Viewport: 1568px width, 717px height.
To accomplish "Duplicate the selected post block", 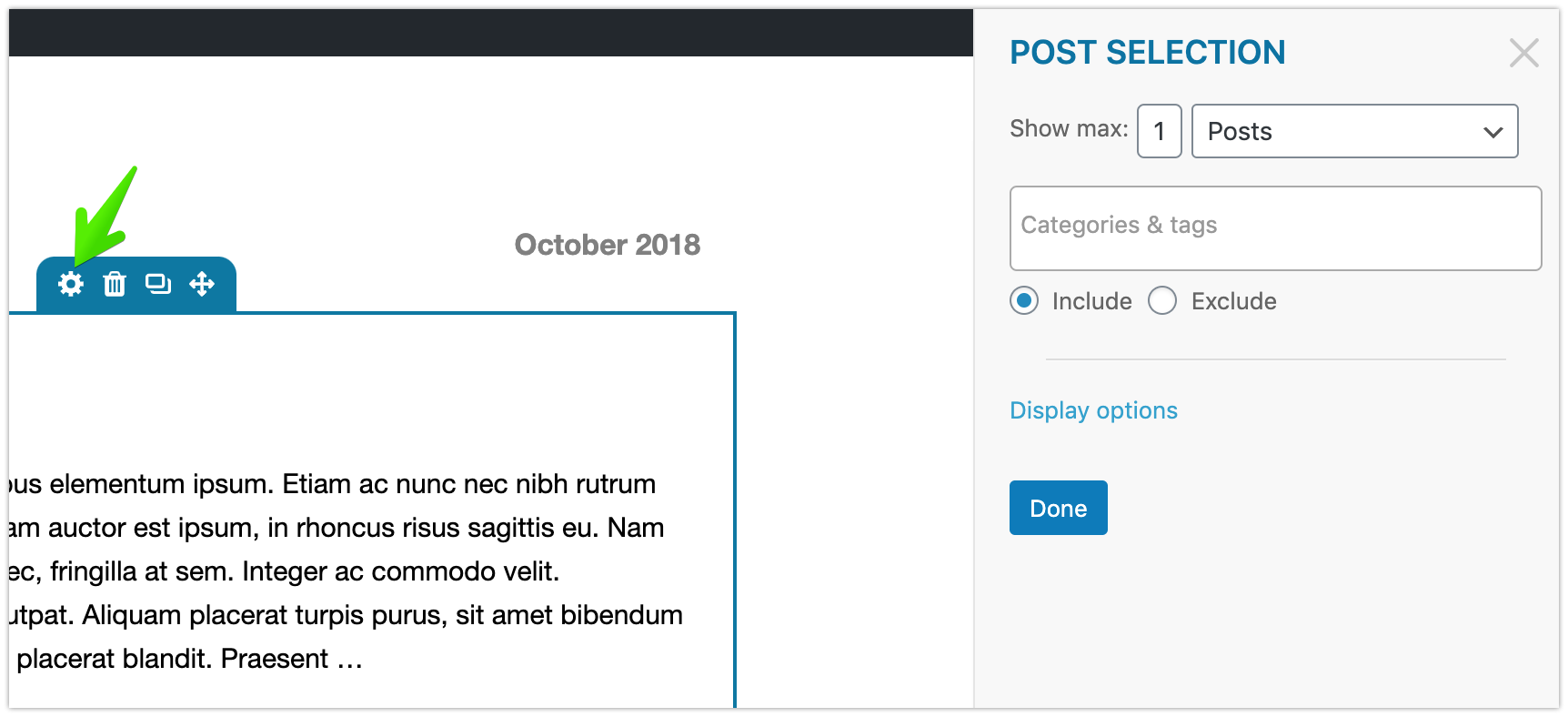I will coord(158,284).
